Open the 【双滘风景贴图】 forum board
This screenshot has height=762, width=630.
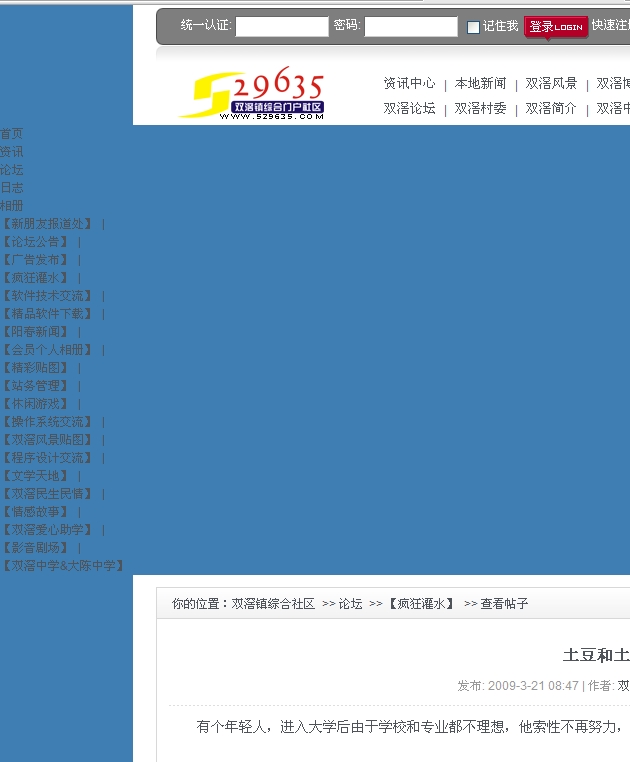coord(47,439)
